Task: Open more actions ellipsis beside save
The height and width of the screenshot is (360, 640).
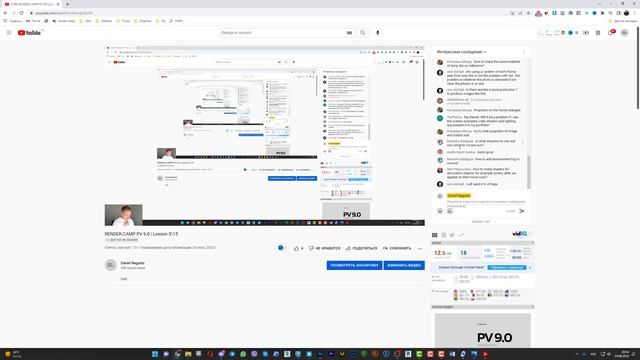Action: [x=420, y=248]
